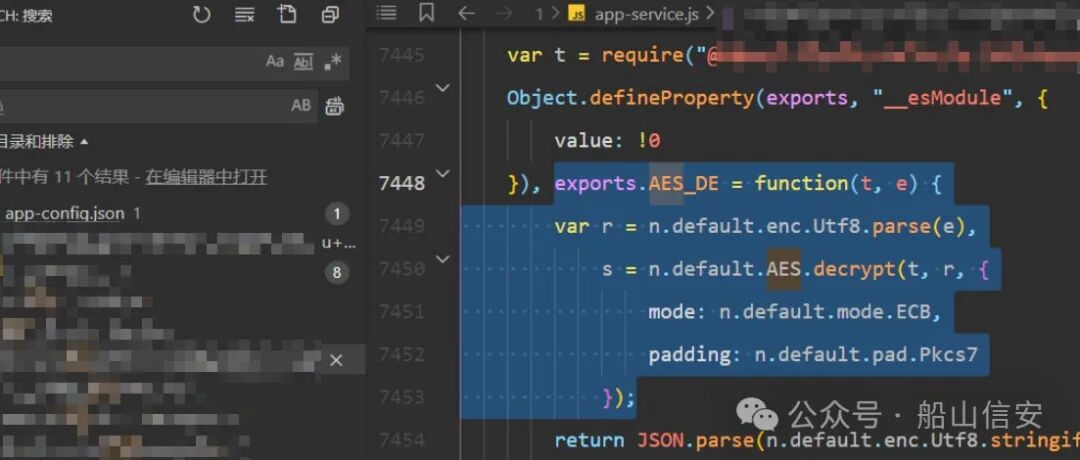Collapse the 目录和排除 section

45,143
